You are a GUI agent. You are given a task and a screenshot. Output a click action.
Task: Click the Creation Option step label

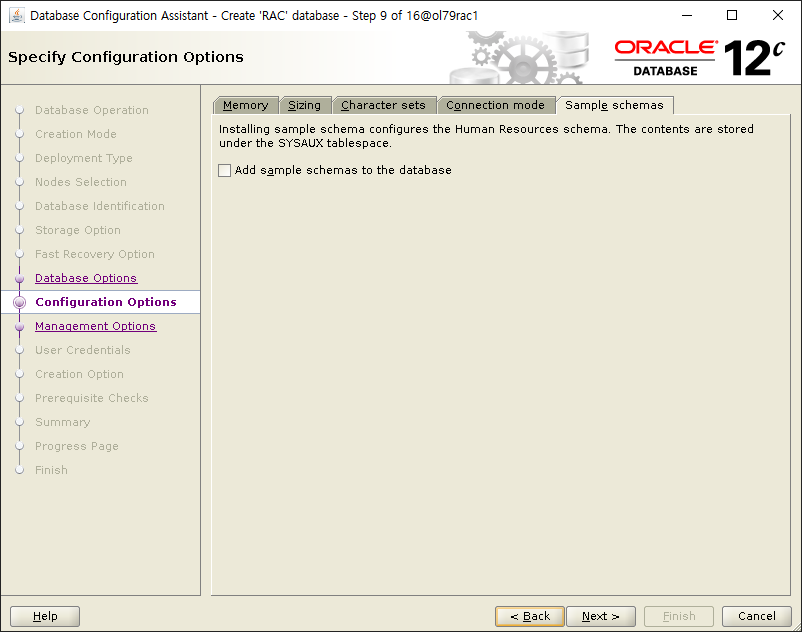(79, 374)
